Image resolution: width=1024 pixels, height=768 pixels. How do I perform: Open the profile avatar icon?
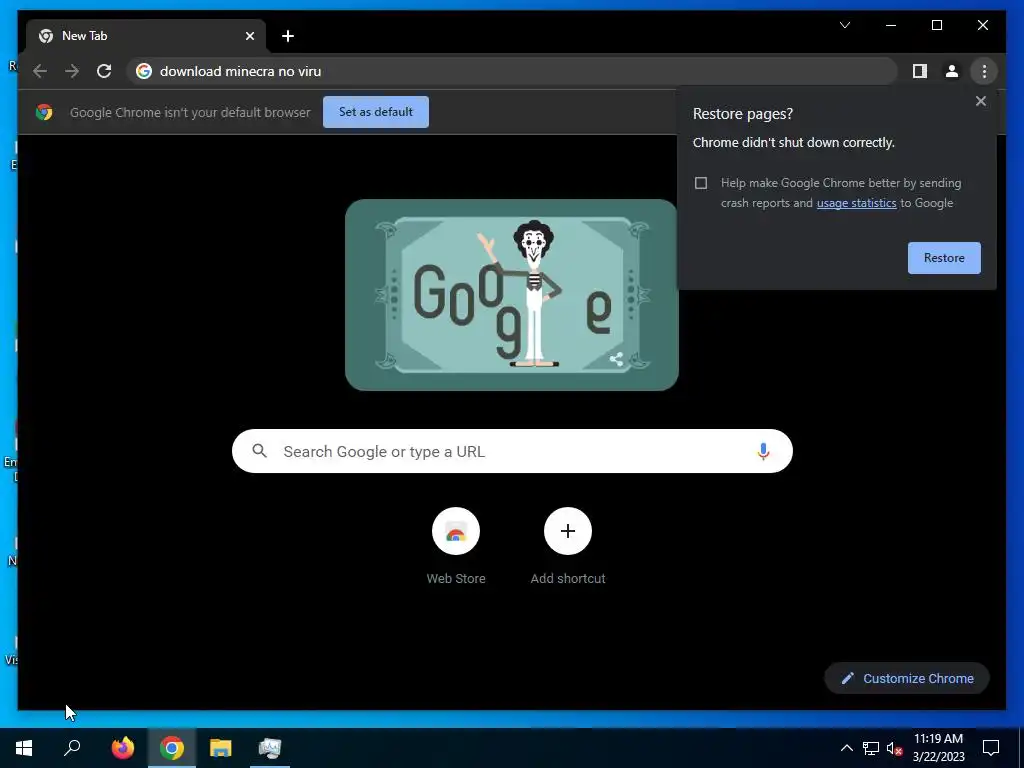(x=952, y=71)
